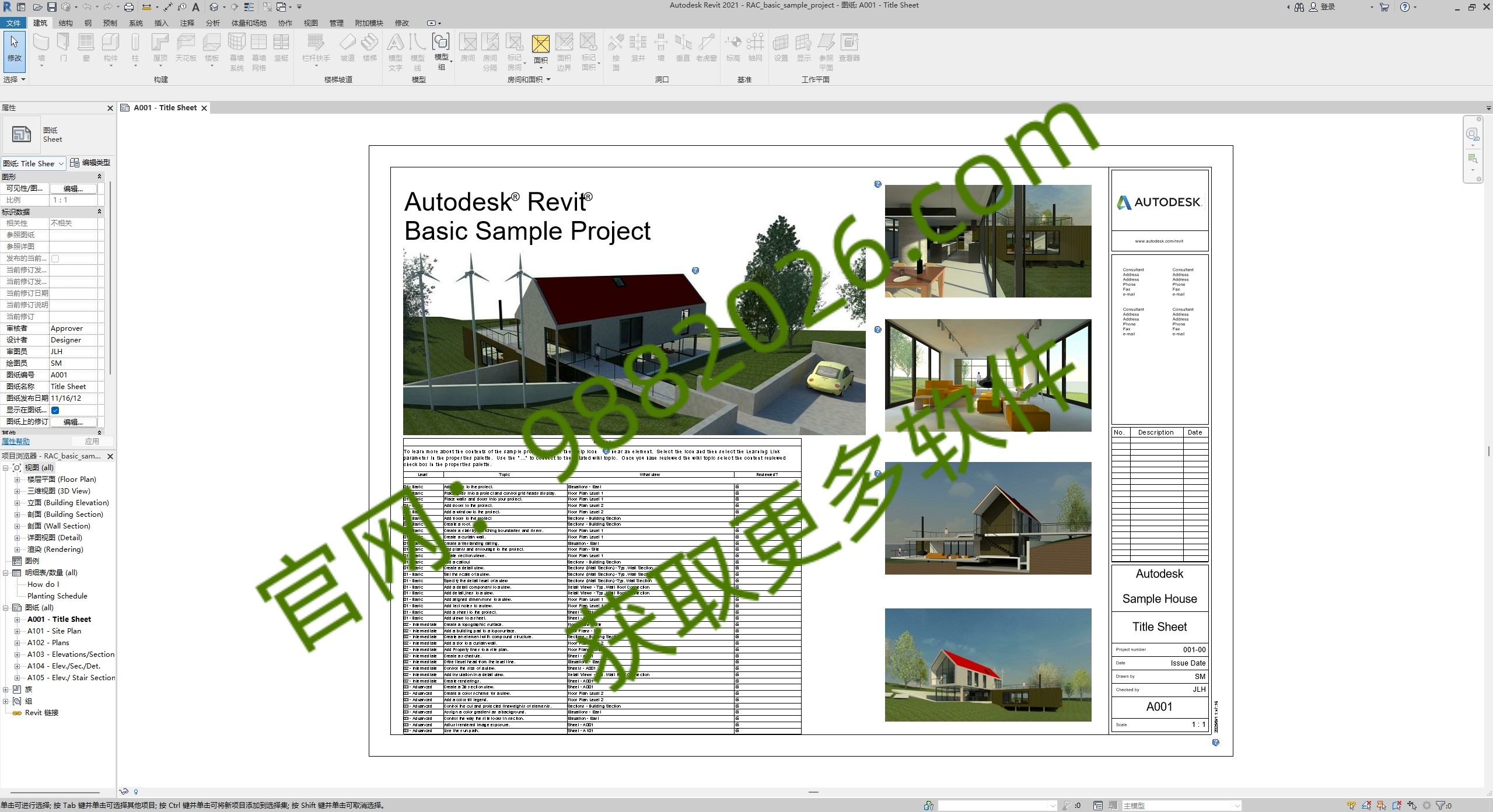The height and width of the screenshot is (812, 1493).
Task: Click the 编辑类型 (Edit Type) button
Action: pyautogui.click(x=90, y=163)
